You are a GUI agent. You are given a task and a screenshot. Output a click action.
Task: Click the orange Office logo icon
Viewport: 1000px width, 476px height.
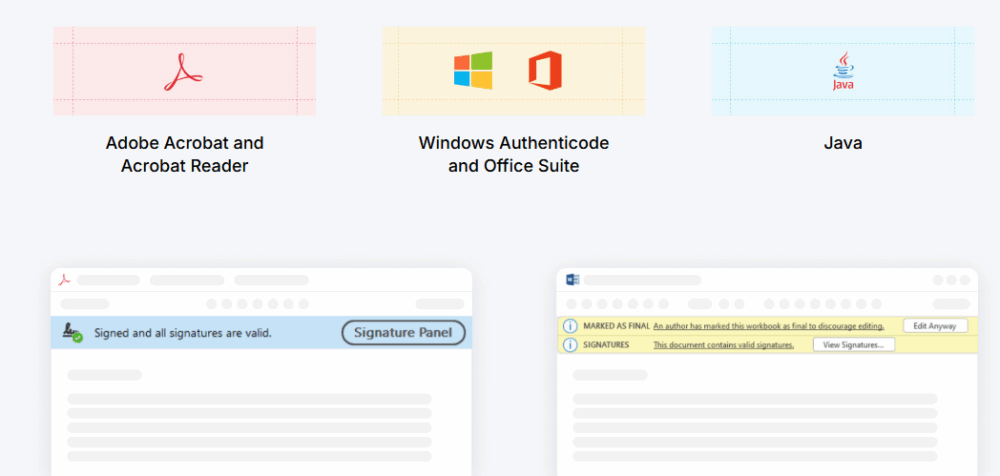coord(545,71)
